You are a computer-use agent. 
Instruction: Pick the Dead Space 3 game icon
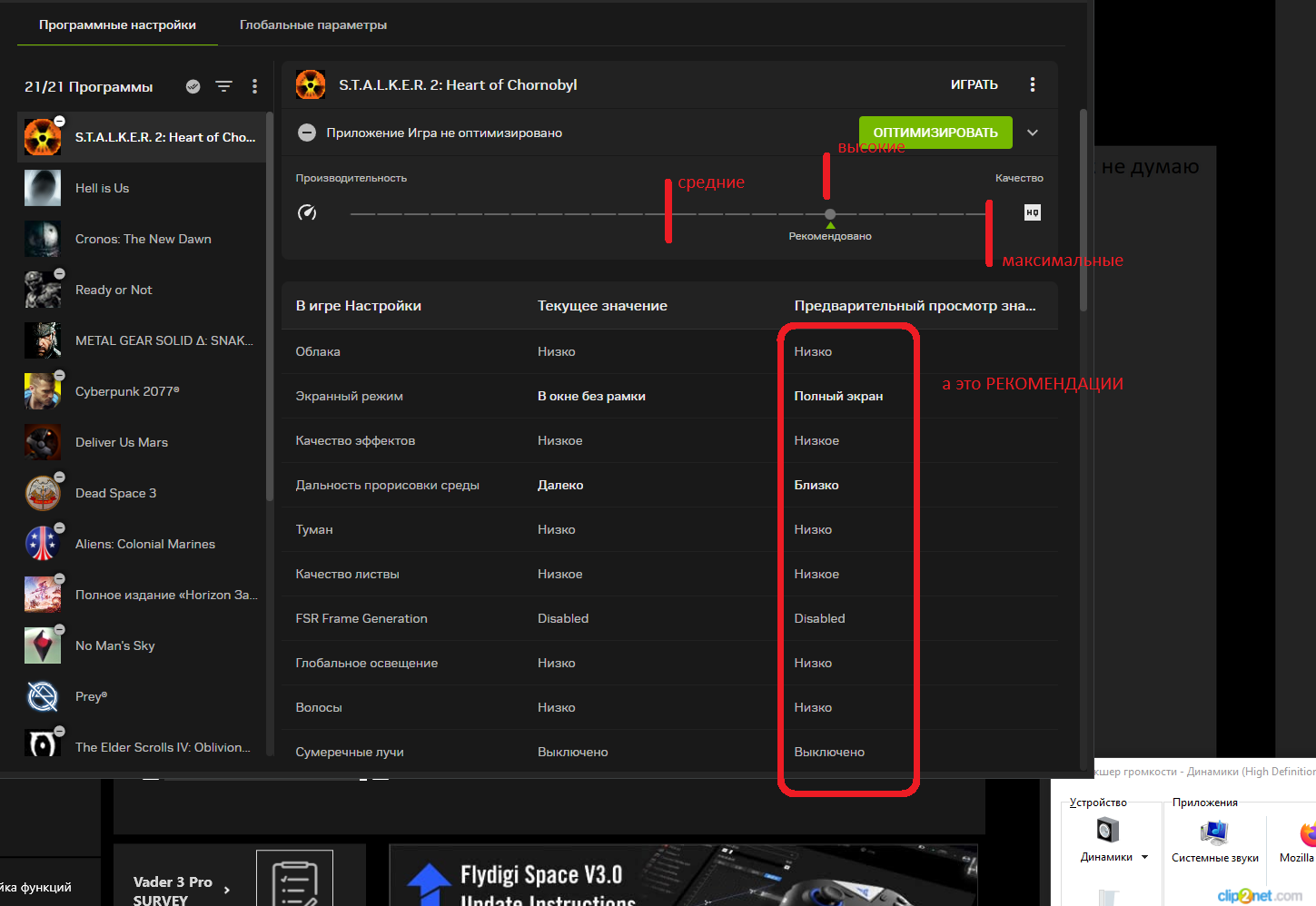(43, 493)
